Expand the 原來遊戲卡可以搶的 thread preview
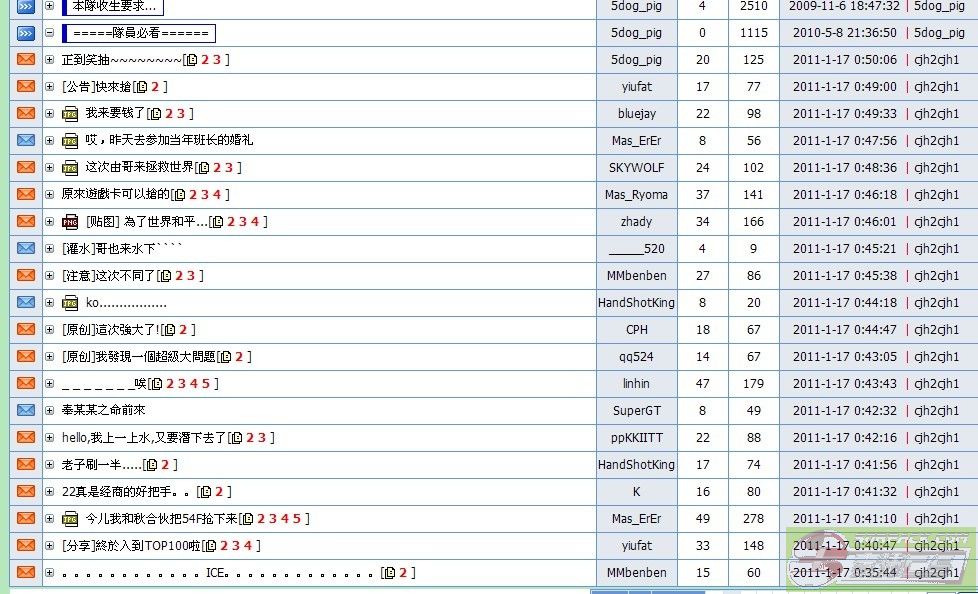978x594 pixels. (x=50, y=194)
